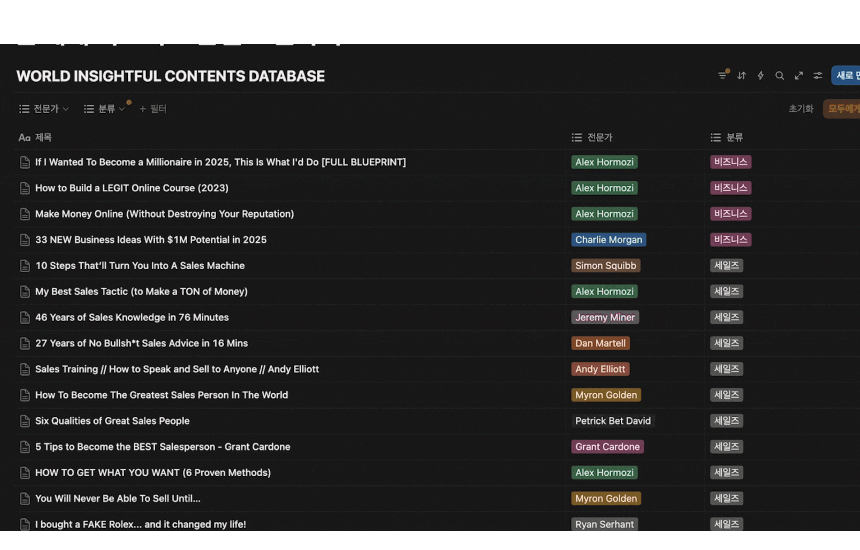Click the orange Simon Squibb tag
This screenshot has width=860, height=550.
pyautogui.click(x=605, y=266)
